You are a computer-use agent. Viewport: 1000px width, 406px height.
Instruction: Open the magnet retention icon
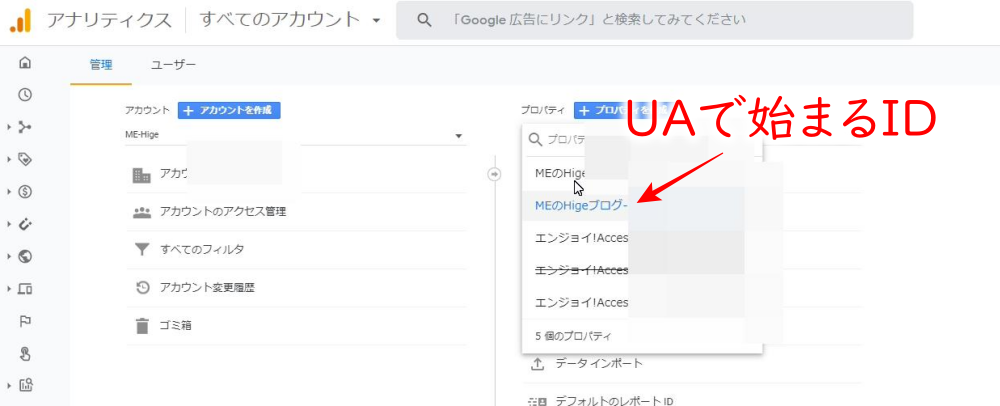tap(26, 224)
